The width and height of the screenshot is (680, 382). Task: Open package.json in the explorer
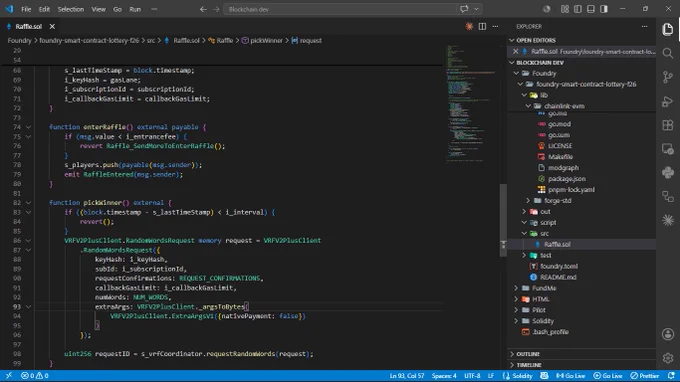[566, 179]
